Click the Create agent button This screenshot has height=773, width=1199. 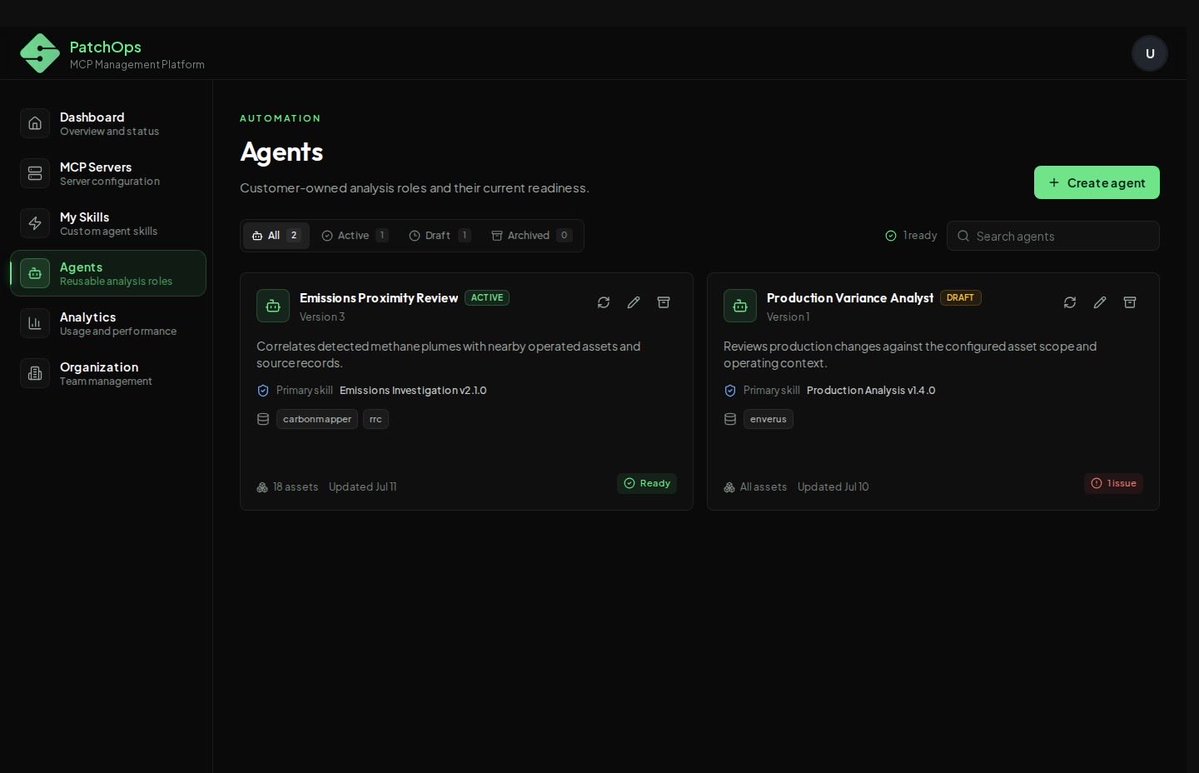[1097, 183]
